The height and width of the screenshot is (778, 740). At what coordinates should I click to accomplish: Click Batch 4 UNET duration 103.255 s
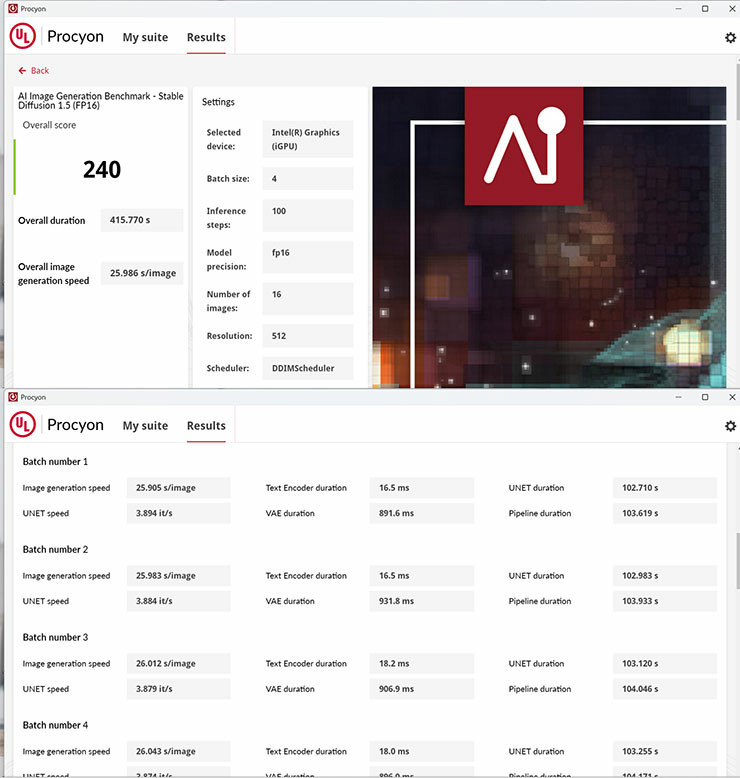665,751
